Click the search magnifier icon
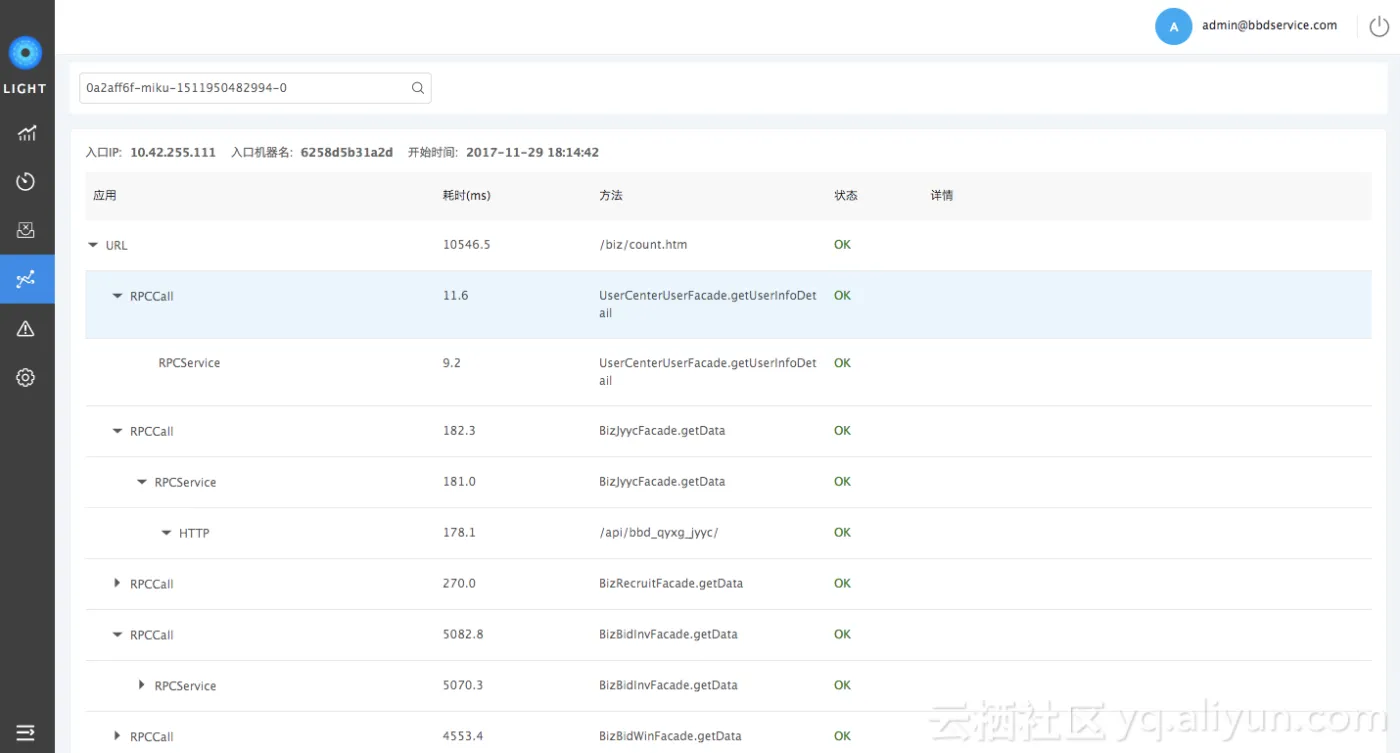The width and height of the screenshot is (1400, 753). pyautogui.click(x=418, y=88)
